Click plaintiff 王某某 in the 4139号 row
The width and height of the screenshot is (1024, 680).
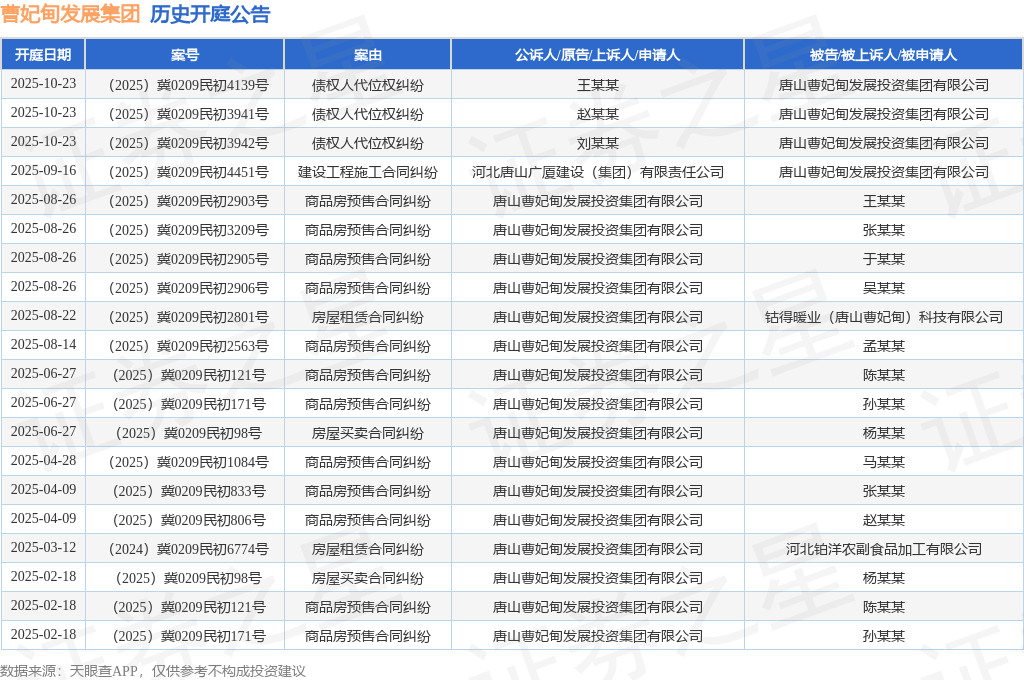coord(598,86)
